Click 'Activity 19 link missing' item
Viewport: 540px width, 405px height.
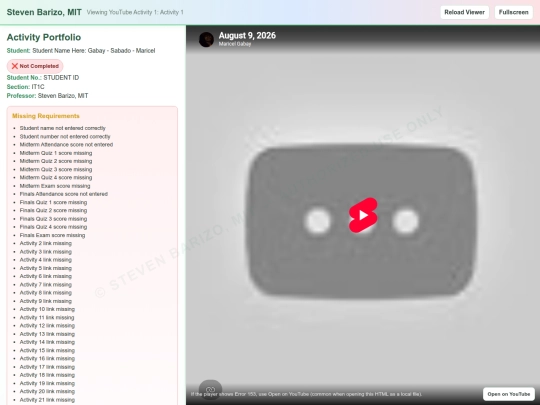click(x=47, y=383)
